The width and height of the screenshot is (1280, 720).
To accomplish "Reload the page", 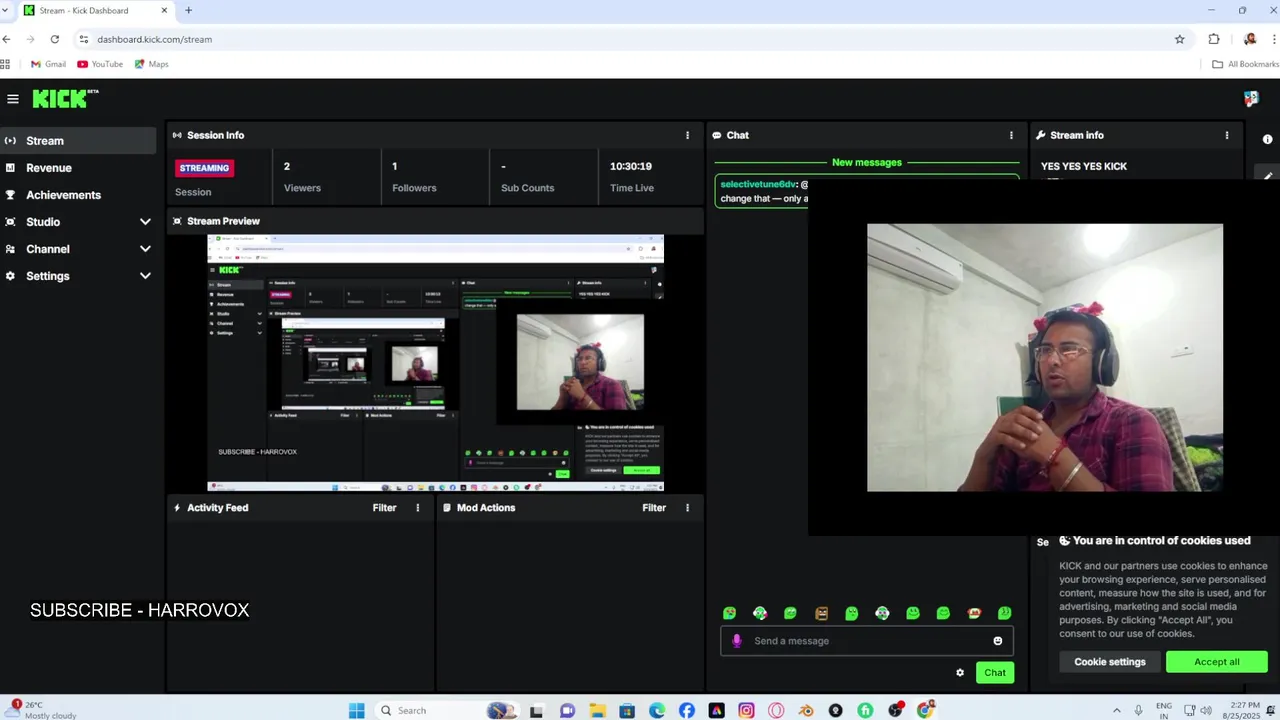I will [55, 39].
